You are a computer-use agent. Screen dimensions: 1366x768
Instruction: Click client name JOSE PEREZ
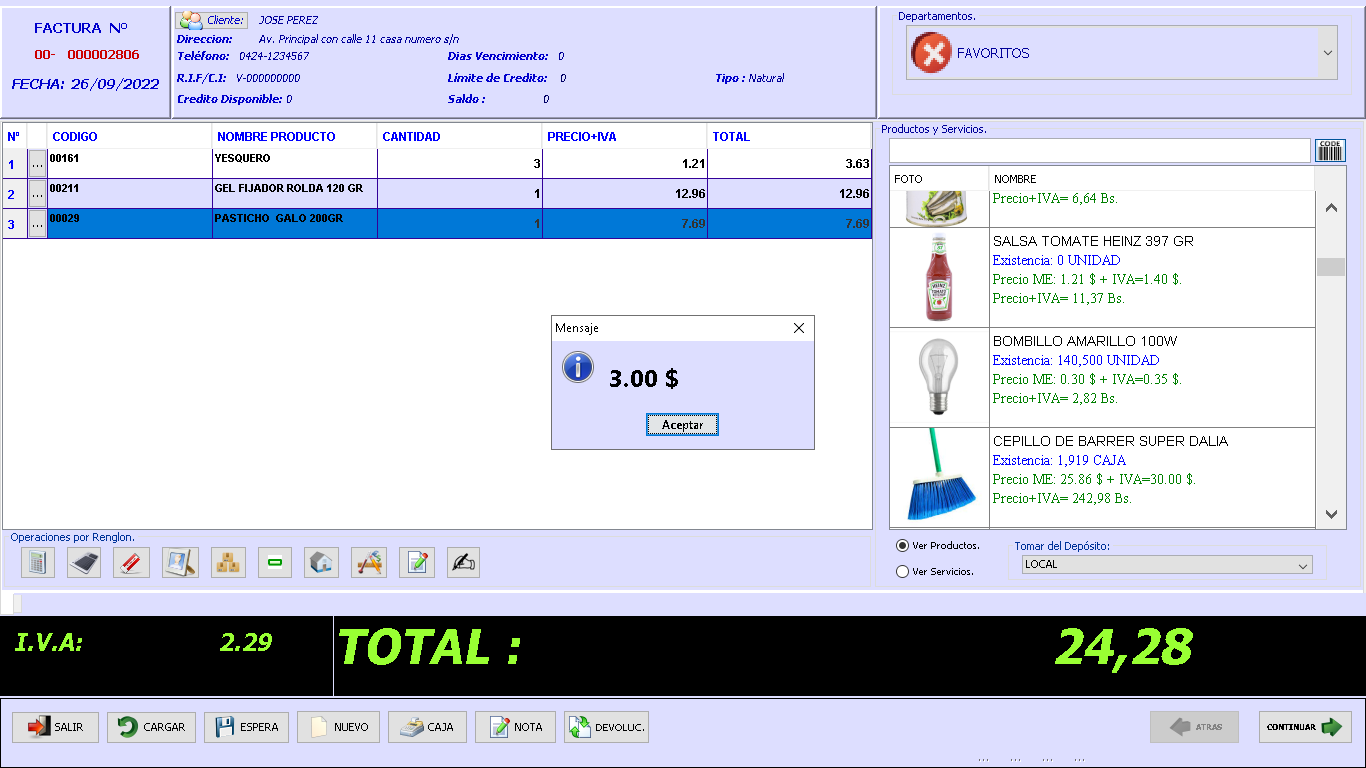[288, 20]
